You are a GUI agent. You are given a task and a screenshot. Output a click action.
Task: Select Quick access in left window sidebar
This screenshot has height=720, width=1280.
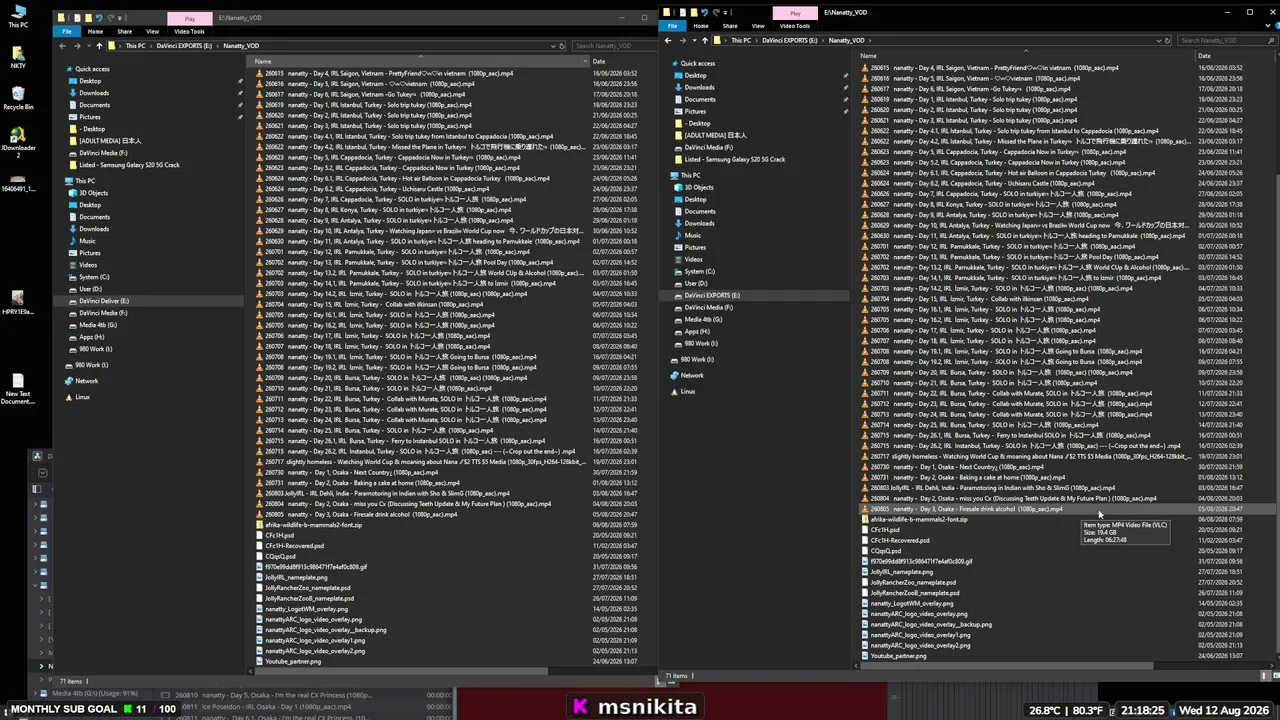tap(92, 69)
